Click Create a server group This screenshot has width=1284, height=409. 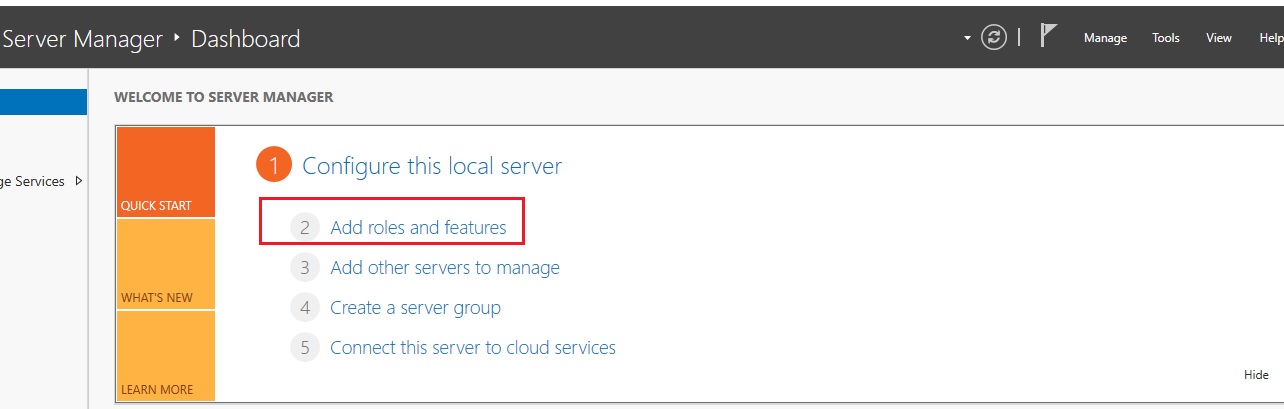click(415, 308)
